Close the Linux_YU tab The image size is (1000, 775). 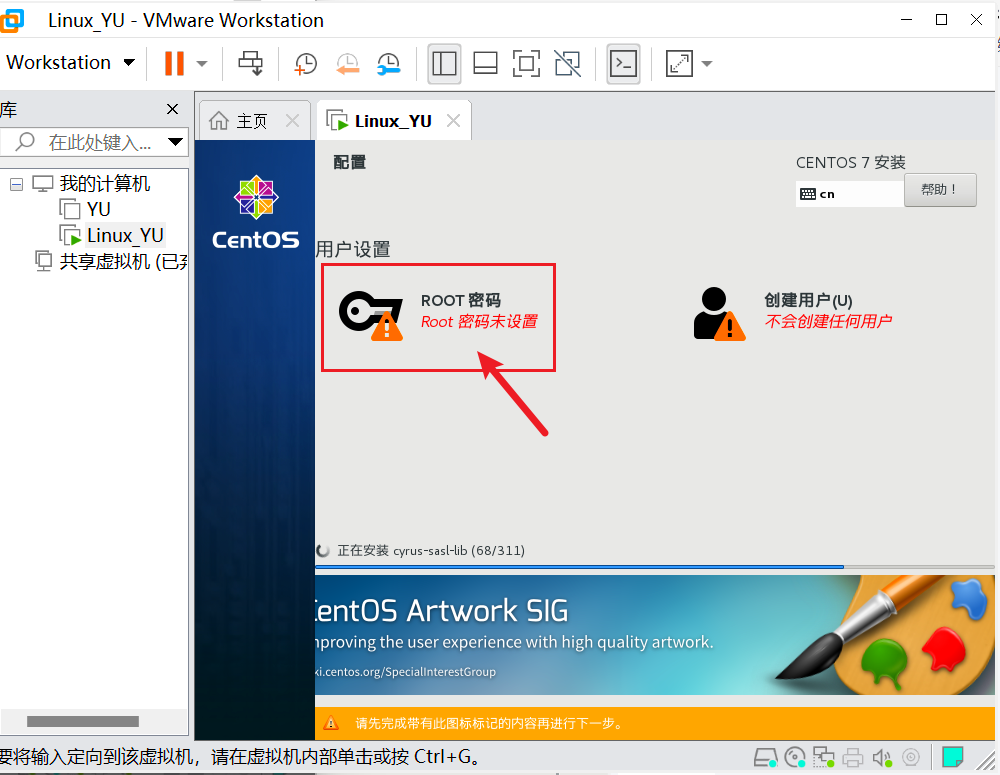453,121
